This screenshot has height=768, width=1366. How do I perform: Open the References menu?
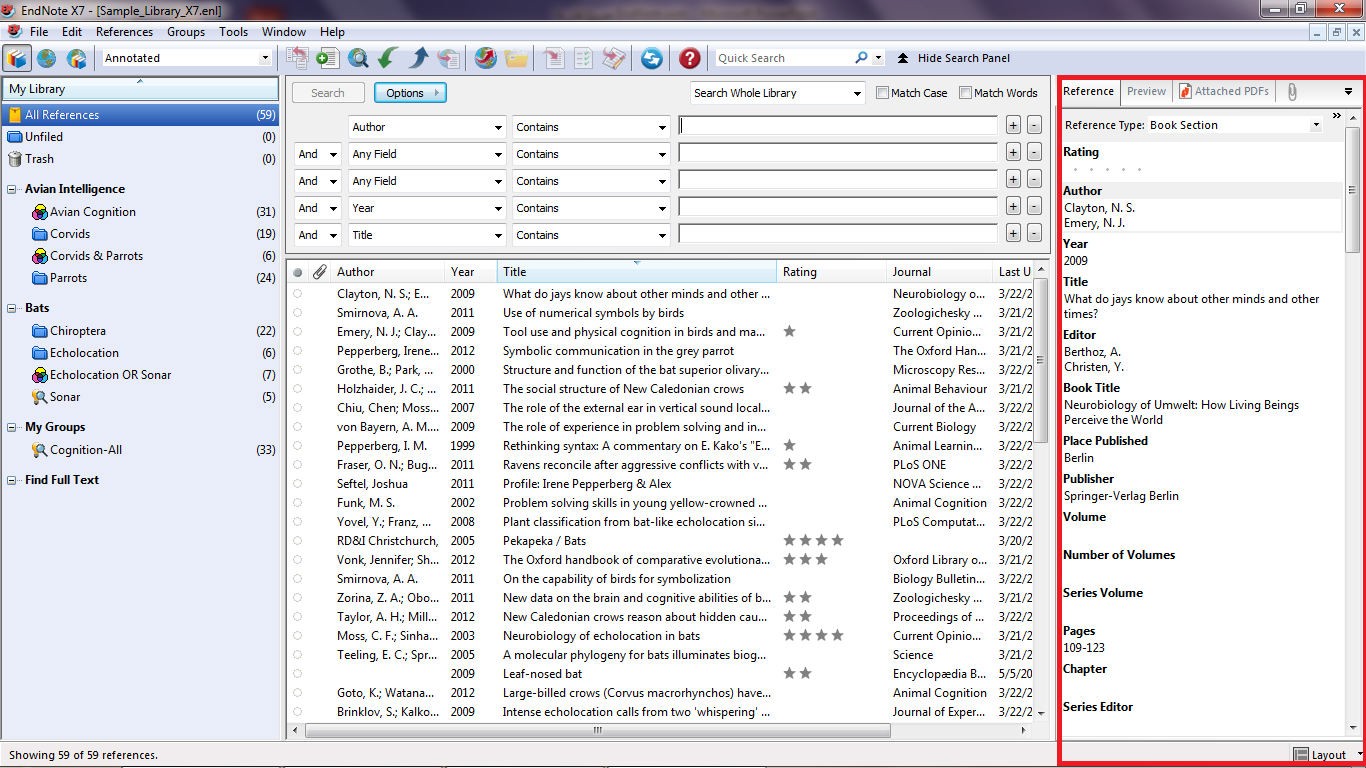(x=125, y=32)
